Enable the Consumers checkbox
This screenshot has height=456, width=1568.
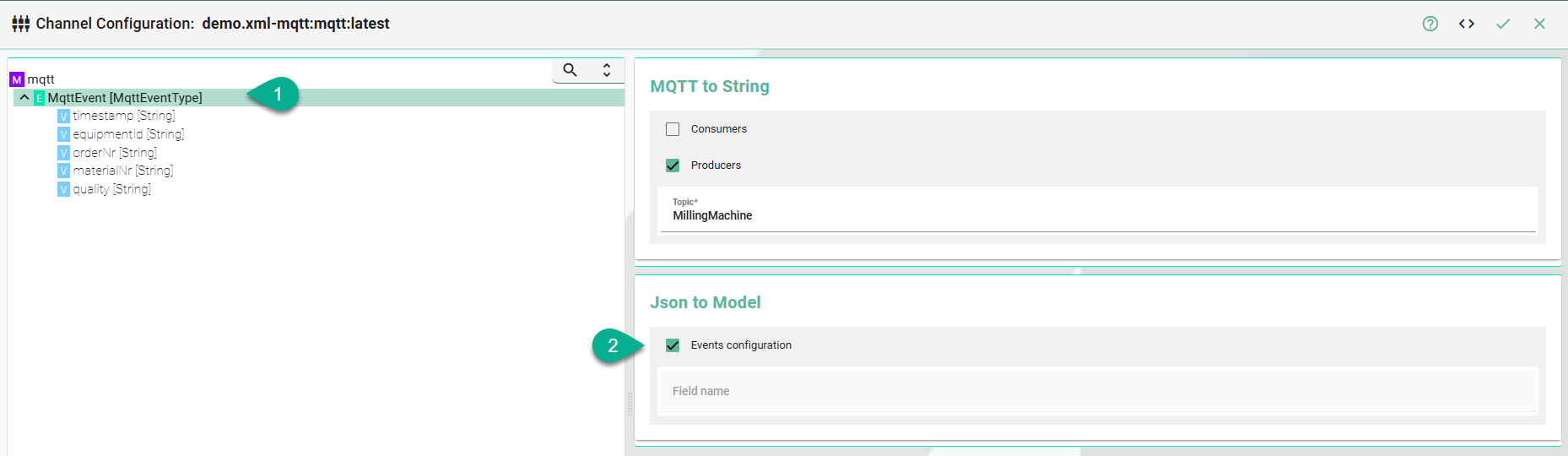coord(673,129)
